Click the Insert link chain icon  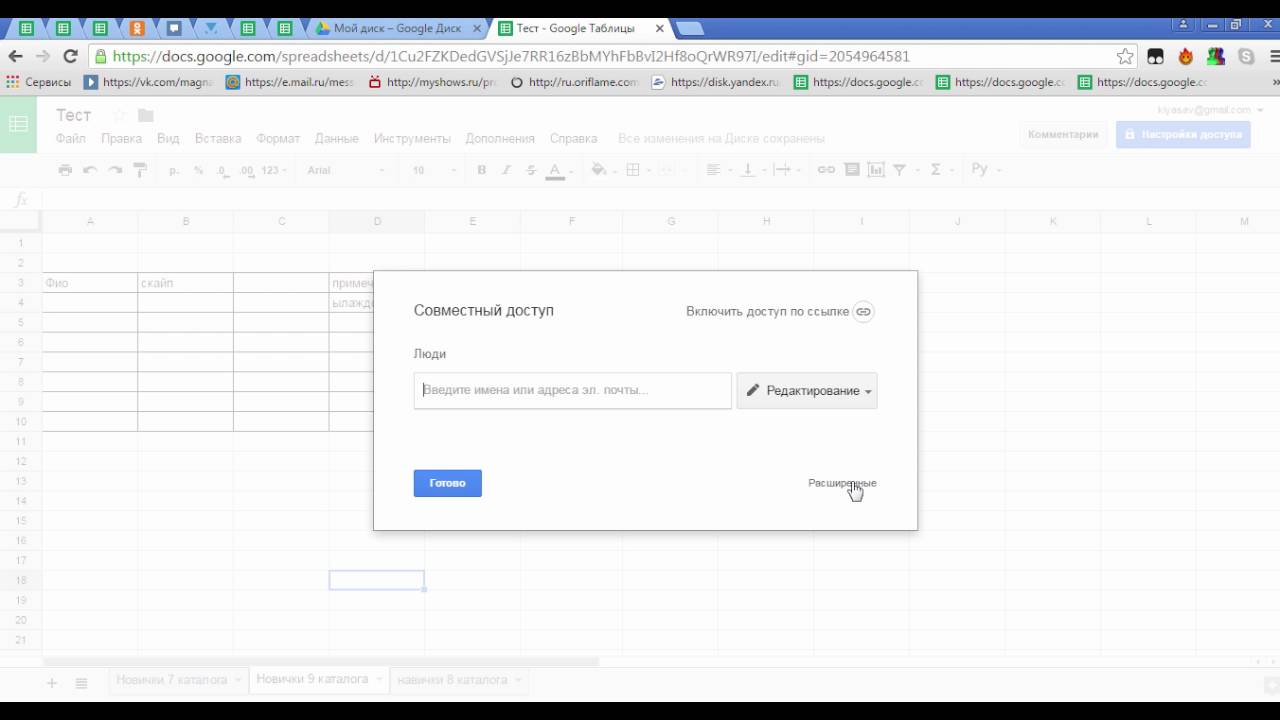click(x=826, y=170)
